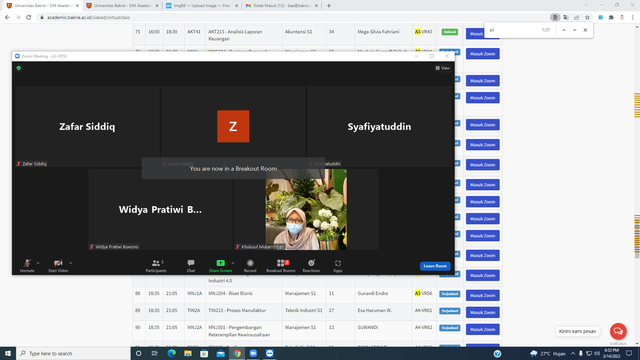Image resolution: width=640 pixels, height=360 pixels.
Task: Click the Terjadwal badge in Gunardi Endro's row
Action: coord(449,294)
